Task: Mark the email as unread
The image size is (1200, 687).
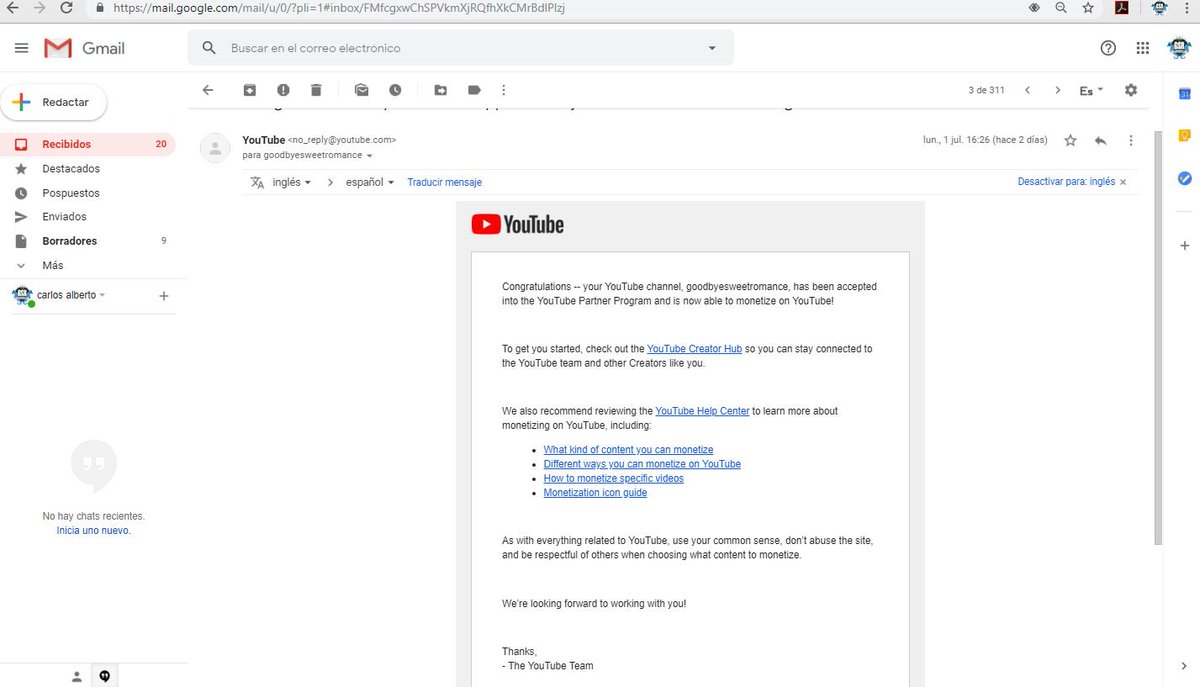Action: pyautogui.click(x=361, y=90)
